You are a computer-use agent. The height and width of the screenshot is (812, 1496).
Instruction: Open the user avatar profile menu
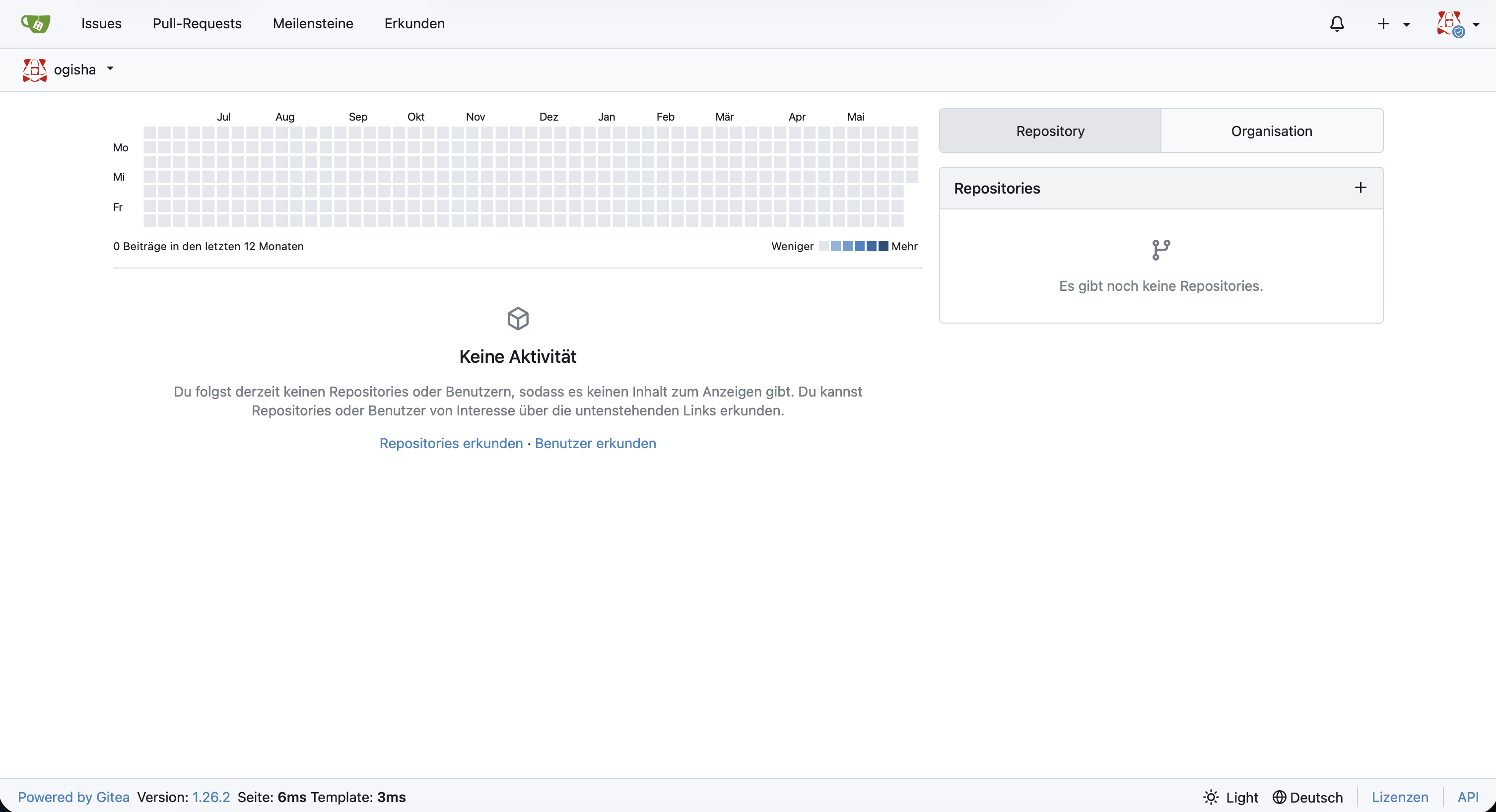1458,24
